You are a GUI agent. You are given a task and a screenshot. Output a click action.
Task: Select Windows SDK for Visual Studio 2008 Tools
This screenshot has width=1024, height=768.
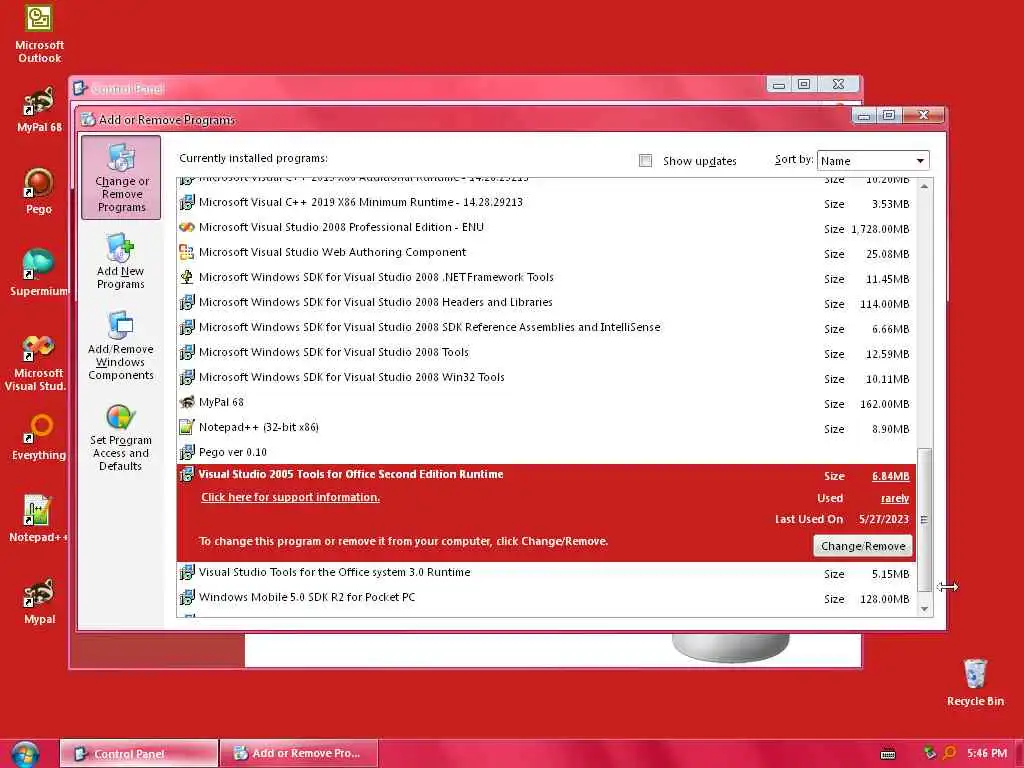point(546,353)
